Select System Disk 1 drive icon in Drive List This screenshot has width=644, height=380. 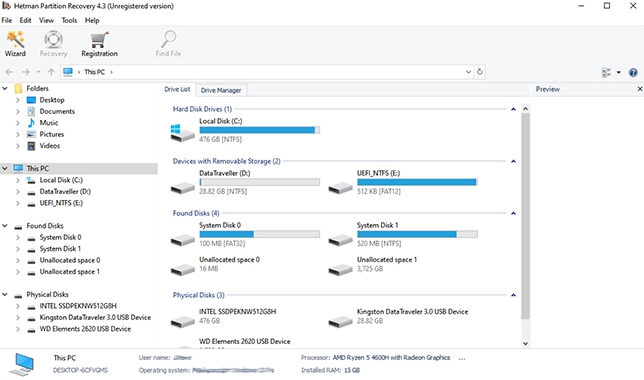coord(340,240)
